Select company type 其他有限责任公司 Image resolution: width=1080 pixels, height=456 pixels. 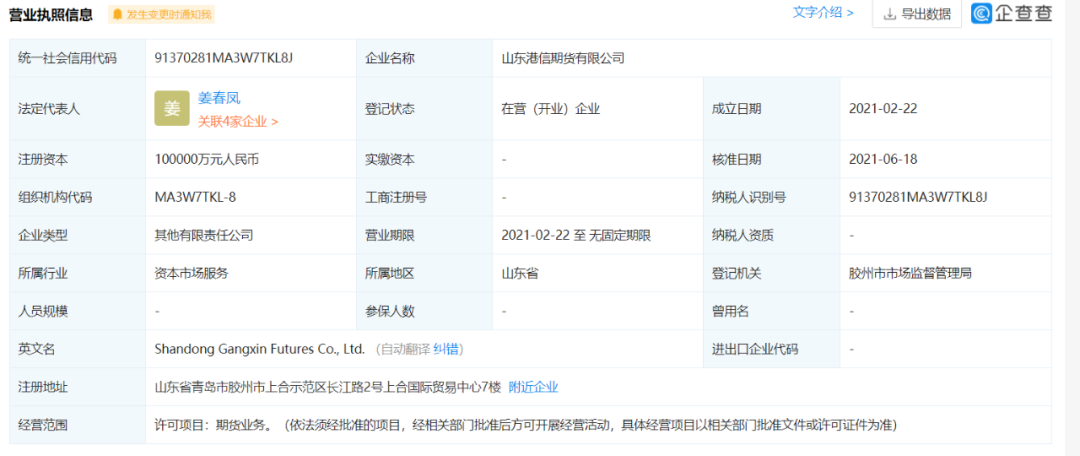[x=204, y=235]
